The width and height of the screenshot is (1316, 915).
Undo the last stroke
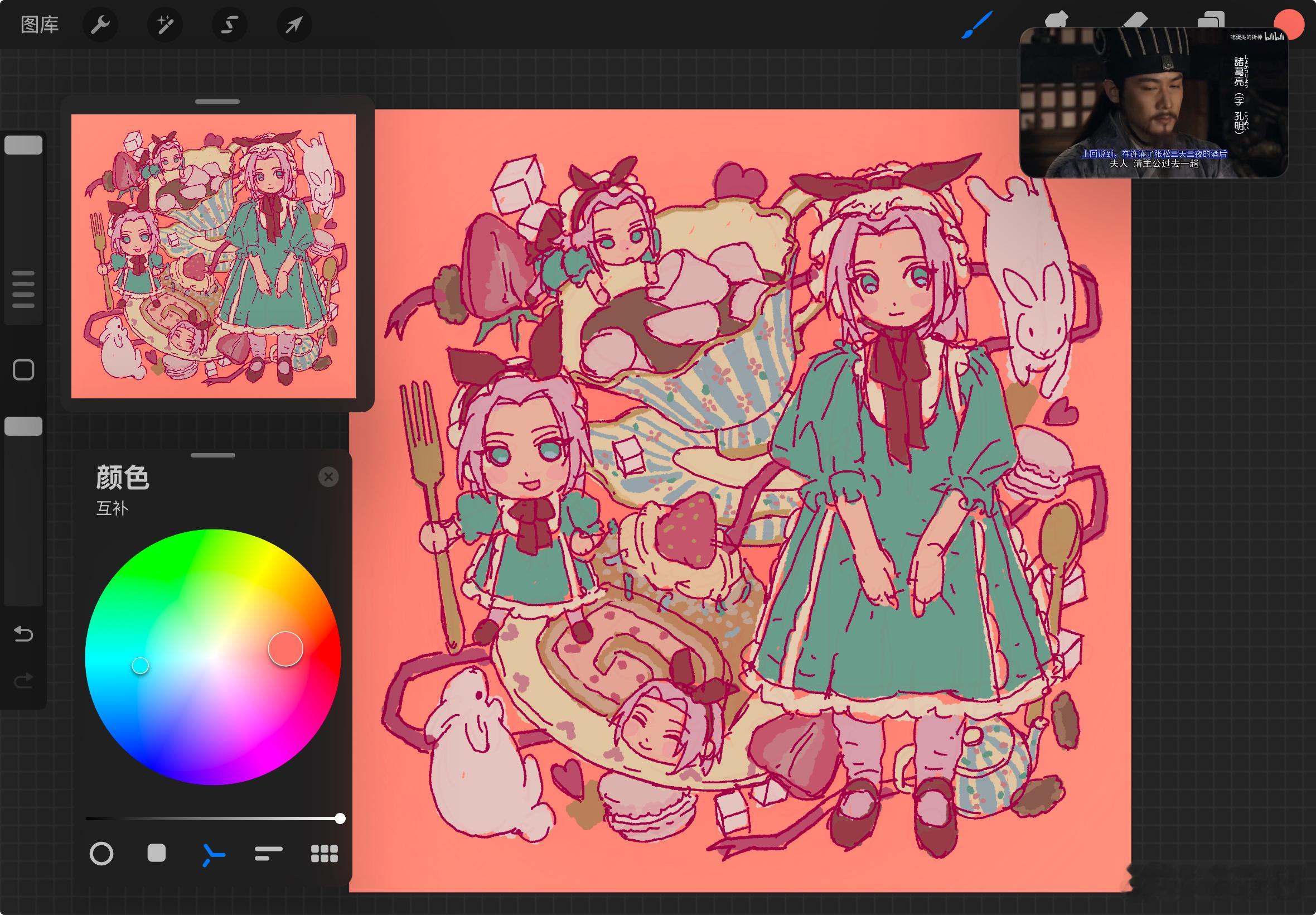(x=23, y=633)
